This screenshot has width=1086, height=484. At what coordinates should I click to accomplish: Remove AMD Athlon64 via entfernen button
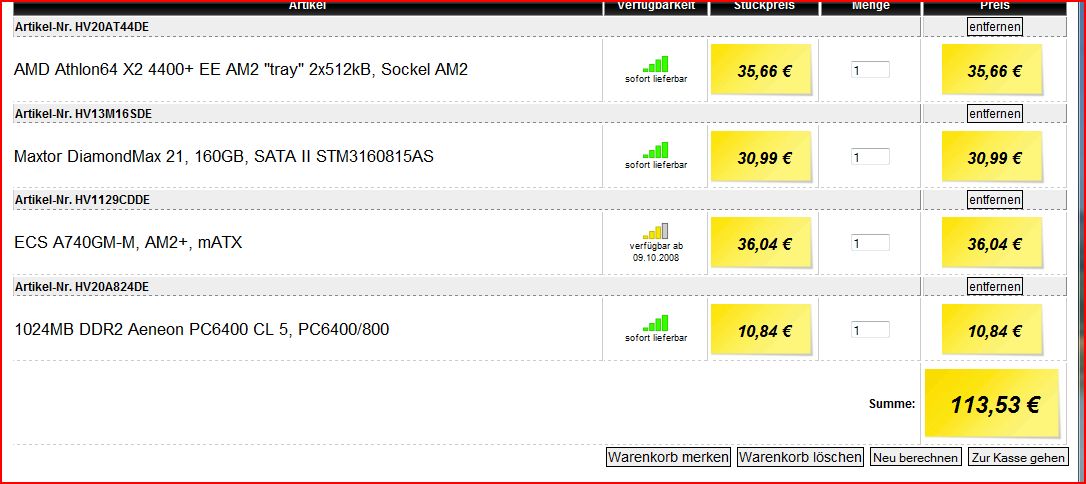[x=995, y=27]
